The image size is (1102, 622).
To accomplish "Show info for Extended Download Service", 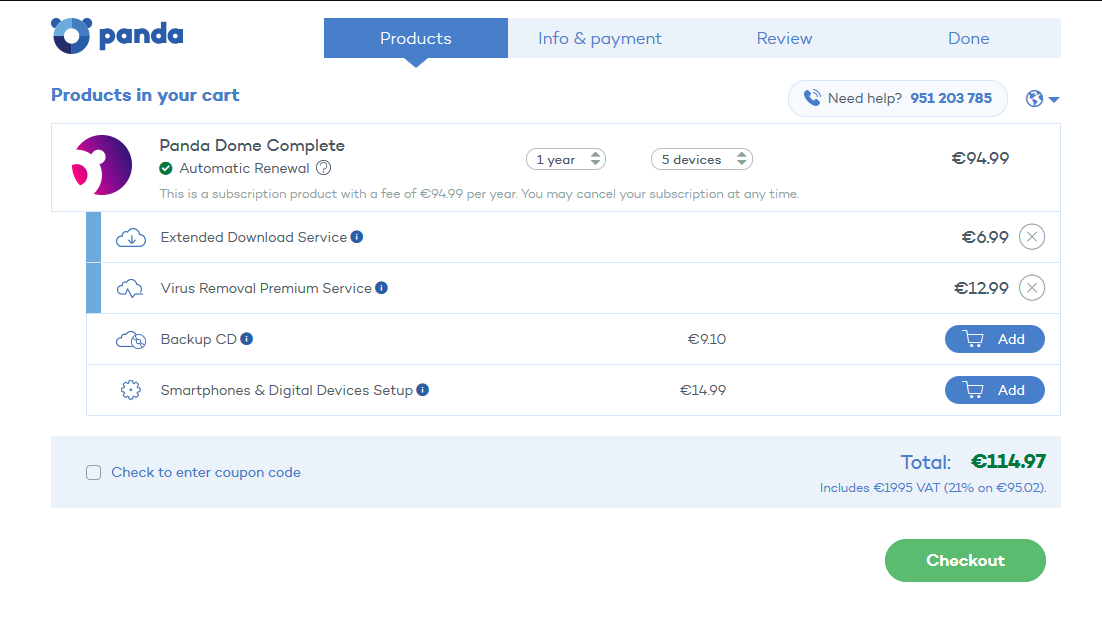I will (x=357, y=237).
